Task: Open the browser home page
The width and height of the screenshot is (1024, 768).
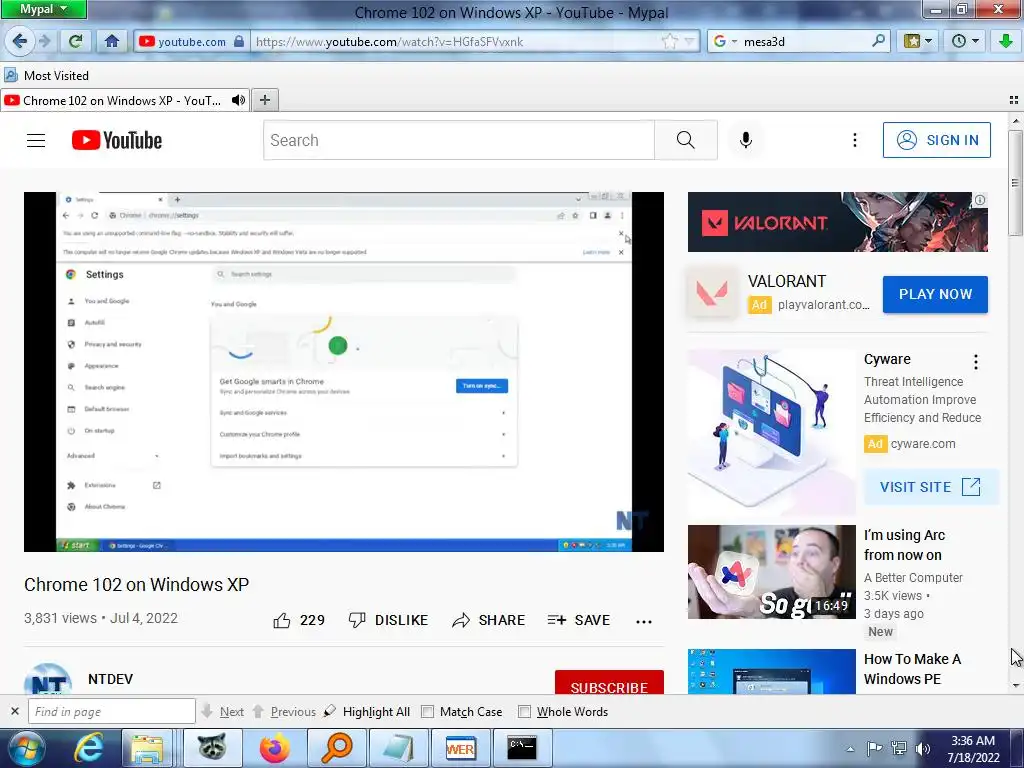Action: tap(112, 41)
